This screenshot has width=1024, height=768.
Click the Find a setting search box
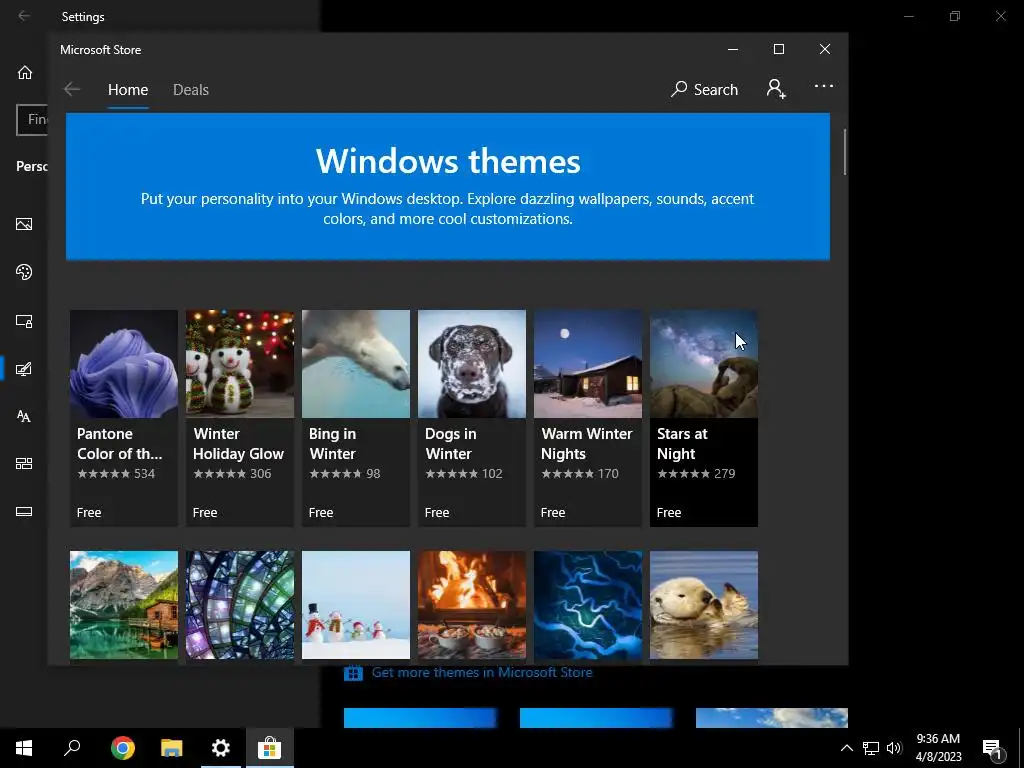[32, 120]
